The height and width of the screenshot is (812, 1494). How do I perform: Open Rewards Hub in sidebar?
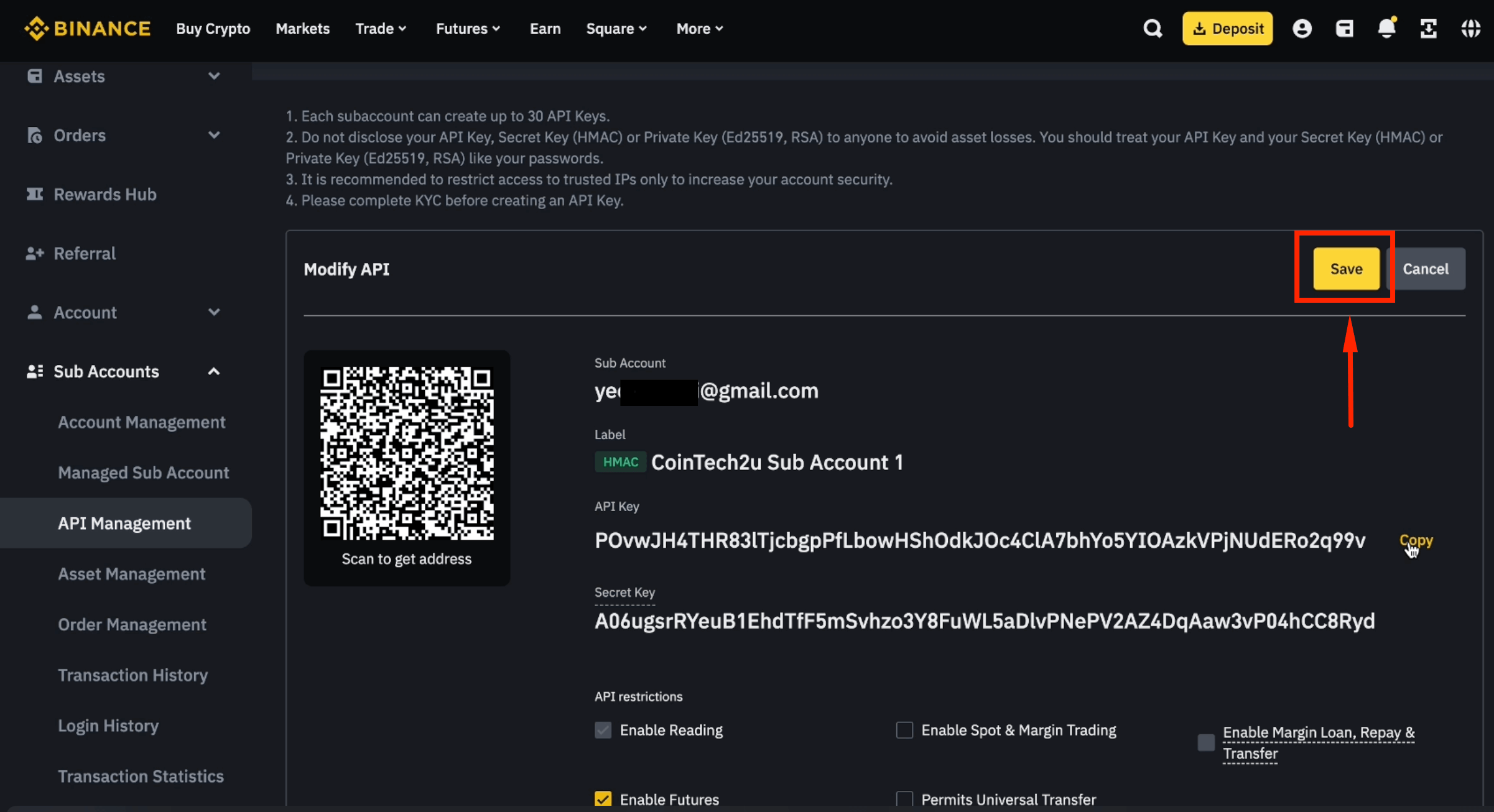[x=104, y=195]
